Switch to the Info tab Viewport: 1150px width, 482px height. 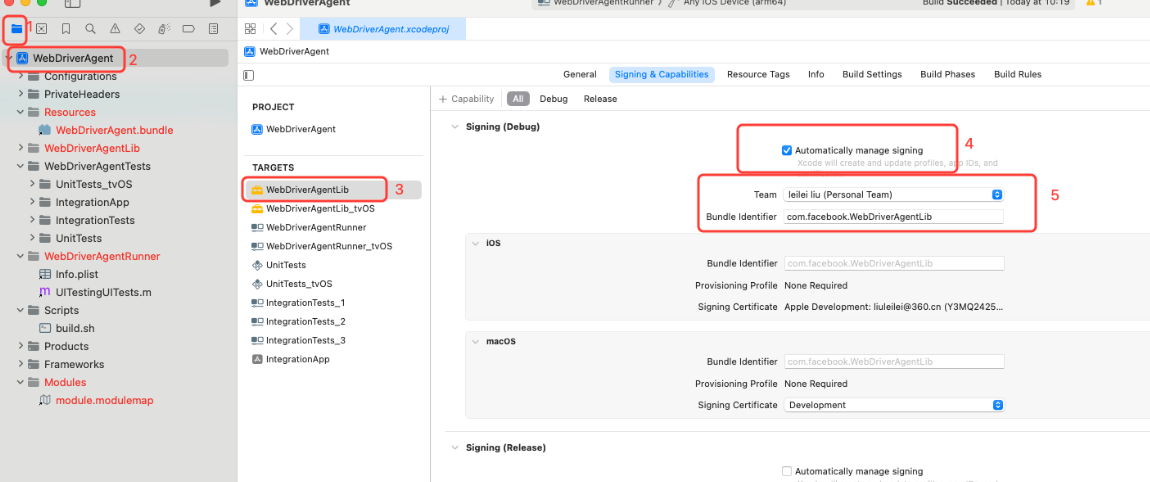click(x=816, y=75)
